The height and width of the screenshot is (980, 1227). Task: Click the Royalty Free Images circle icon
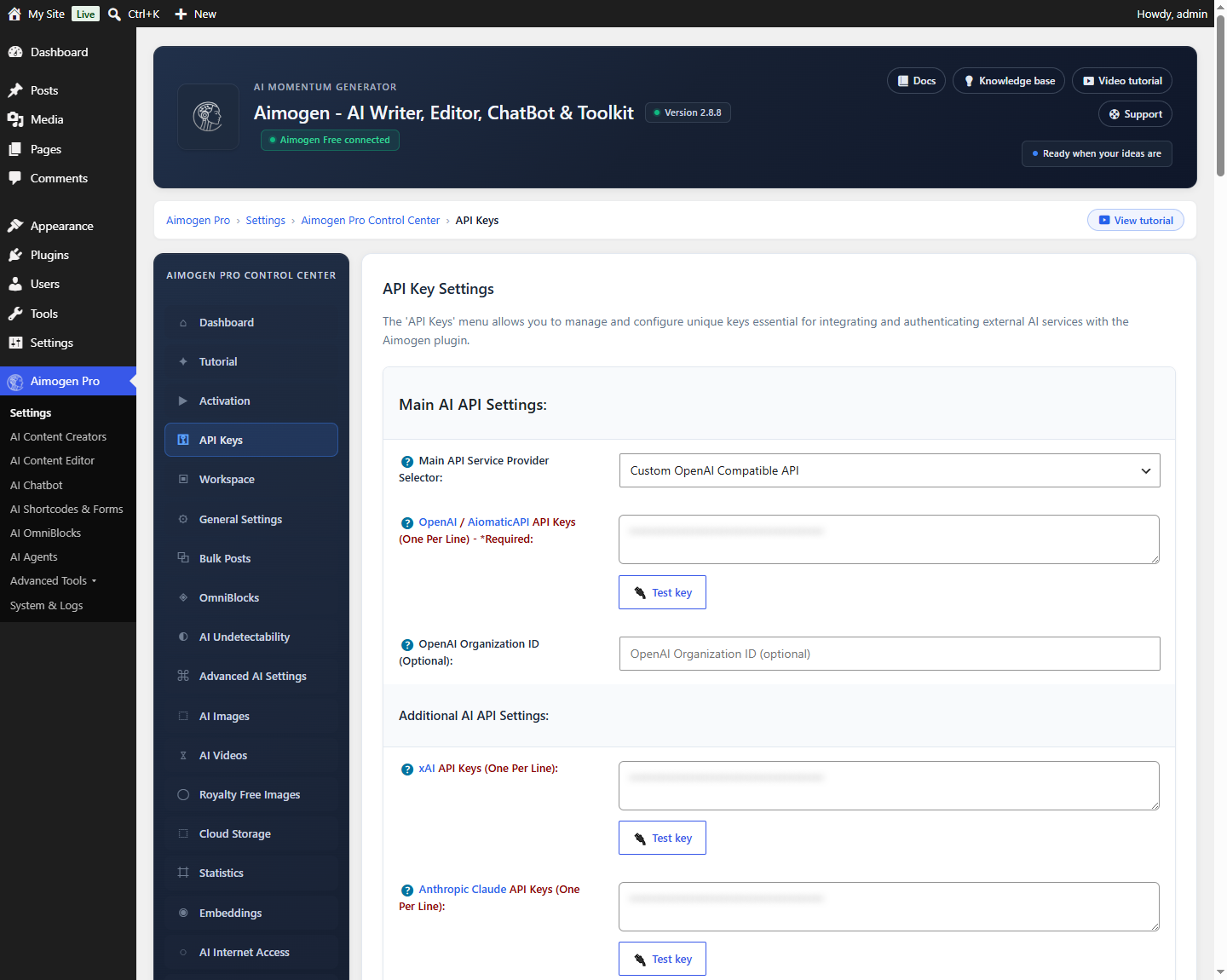183,794
